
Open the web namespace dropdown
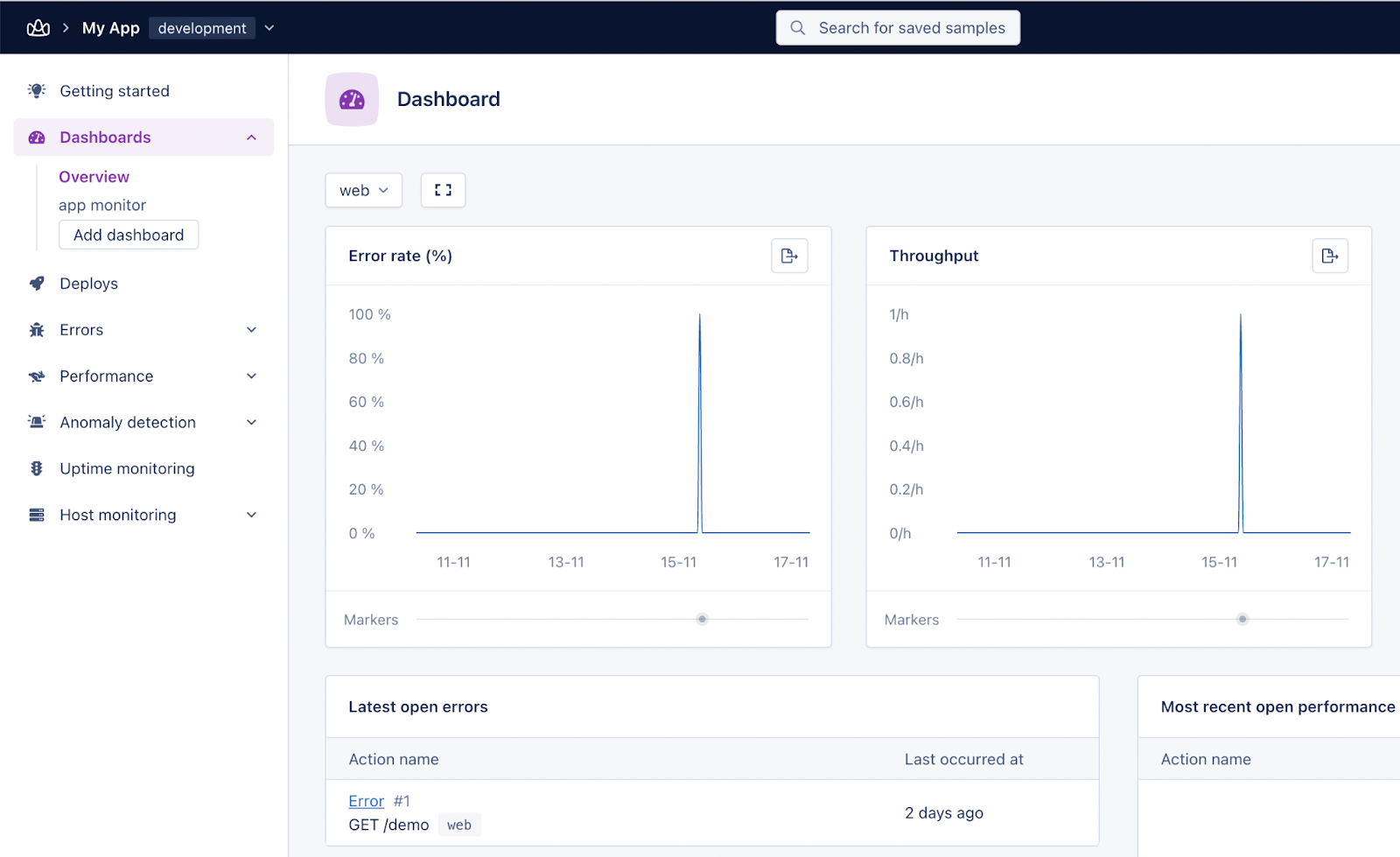pos(363,190)
